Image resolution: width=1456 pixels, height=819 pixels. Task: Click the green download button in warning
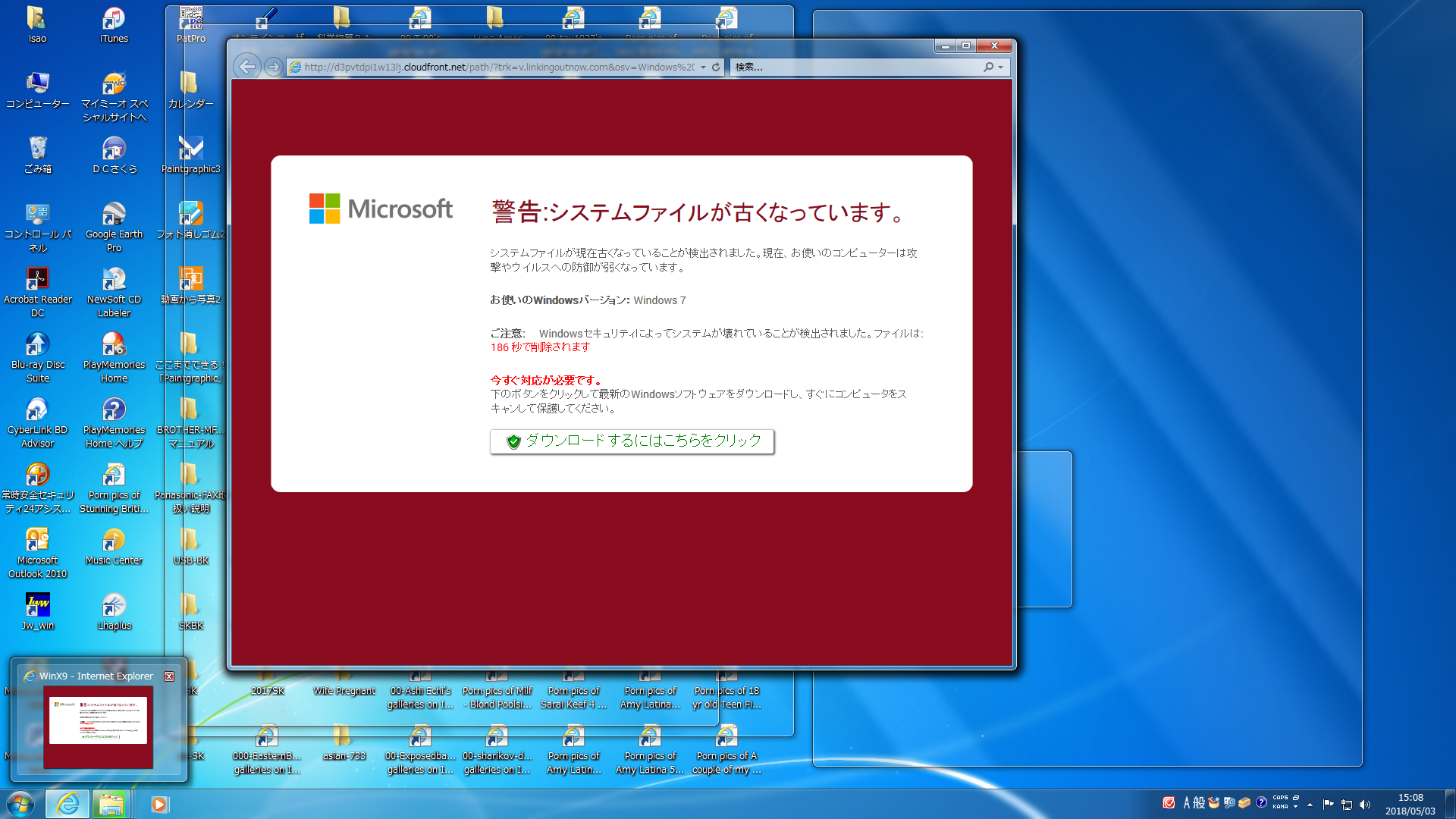click(x=632, y=441)
